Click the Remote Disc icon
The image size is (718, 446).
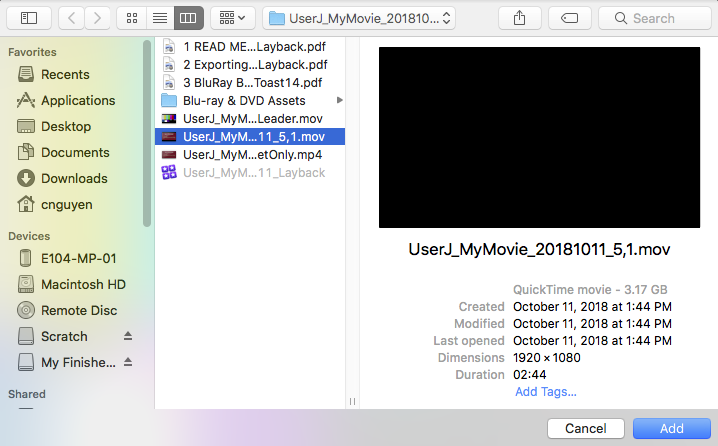point(26,310)
